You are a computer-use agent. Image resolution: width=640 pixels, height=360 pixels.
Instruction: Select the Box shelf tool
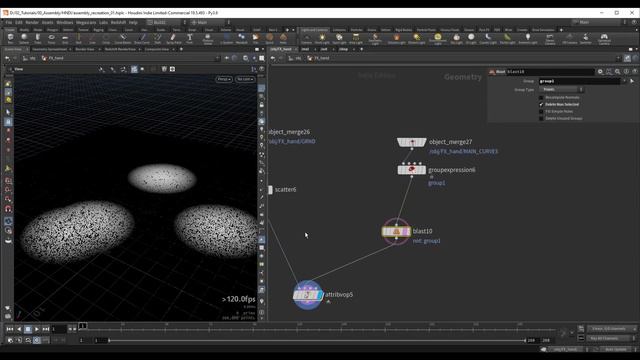coord(11,38)
